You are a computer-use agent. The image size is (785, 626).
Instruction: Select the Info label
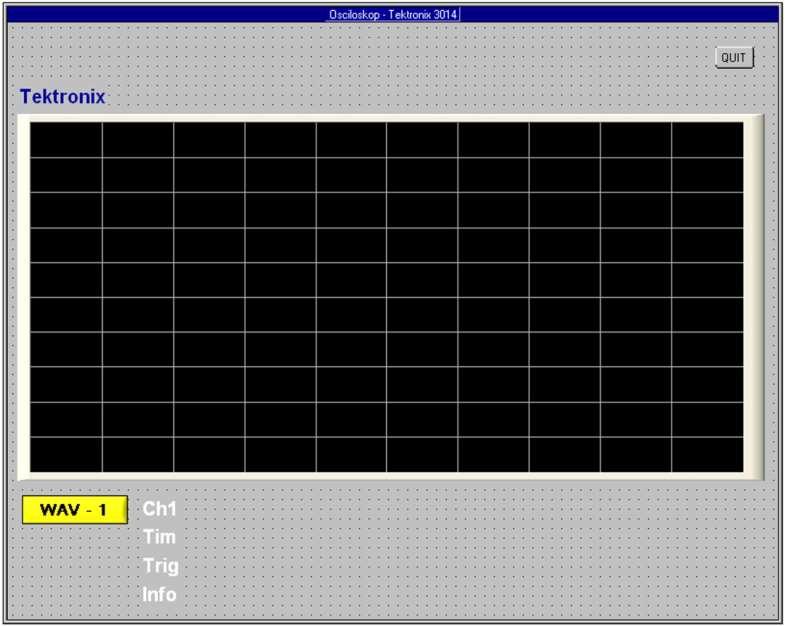click(159, 594)
